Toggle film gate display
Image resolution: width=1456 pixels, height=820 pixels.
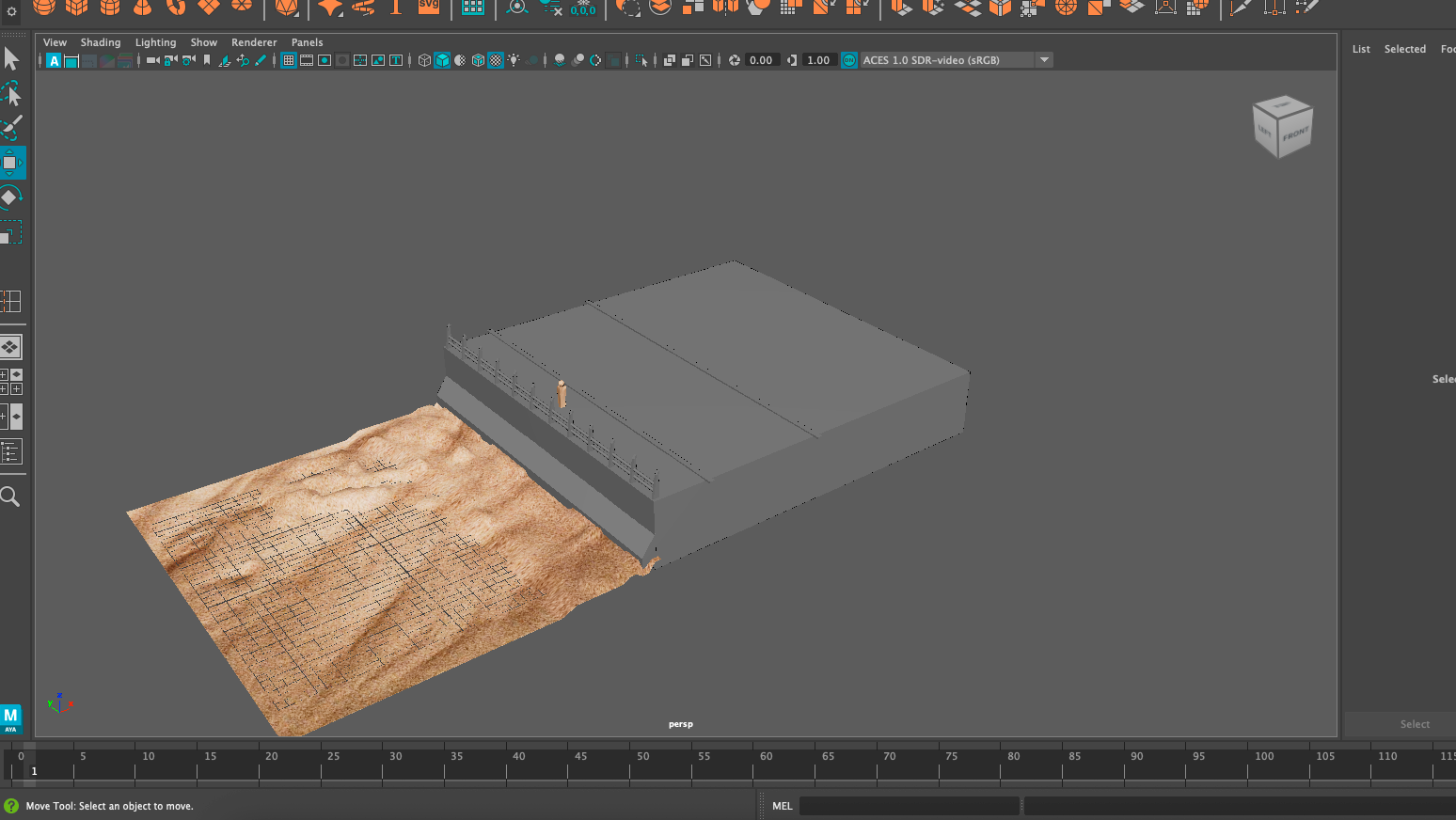[307, 60]
